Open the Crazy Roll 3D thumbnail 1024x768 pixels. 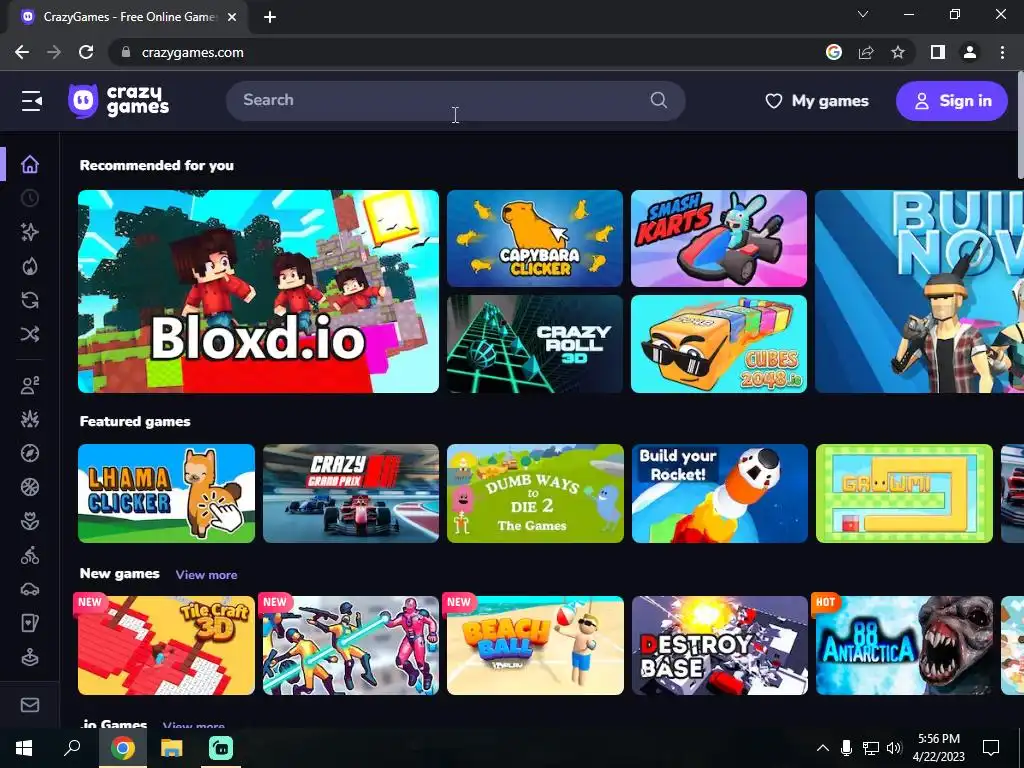535,344
